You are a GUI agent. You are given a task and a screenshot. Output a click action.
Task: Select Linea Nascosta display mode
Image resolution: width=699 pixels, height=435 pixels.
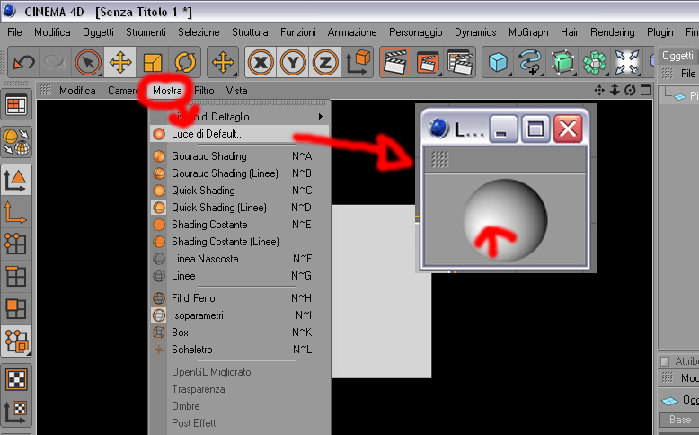pyautogui.click(x=240, y=259)
